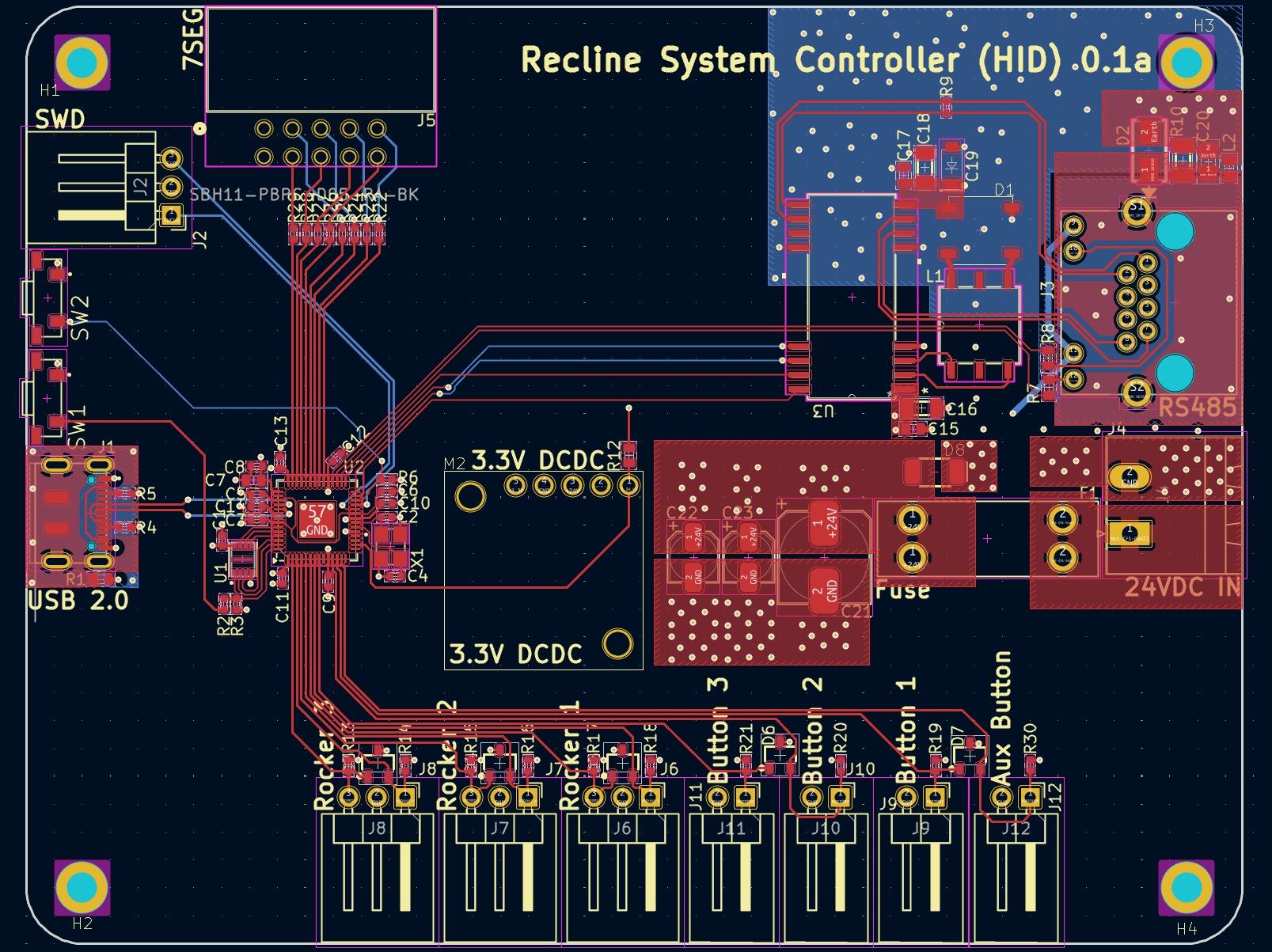1272x952 pixels.
Task: Select the 'Button 1' vertical label
Action: [x=907, y=730]
